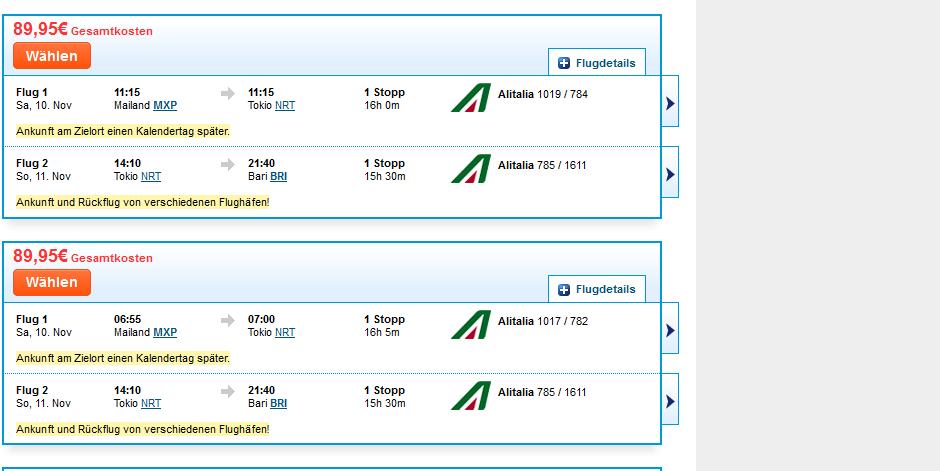Open the BRI airport link in the first offer
940x471 pixels.
pyautogui.click(x=278, y=176)
